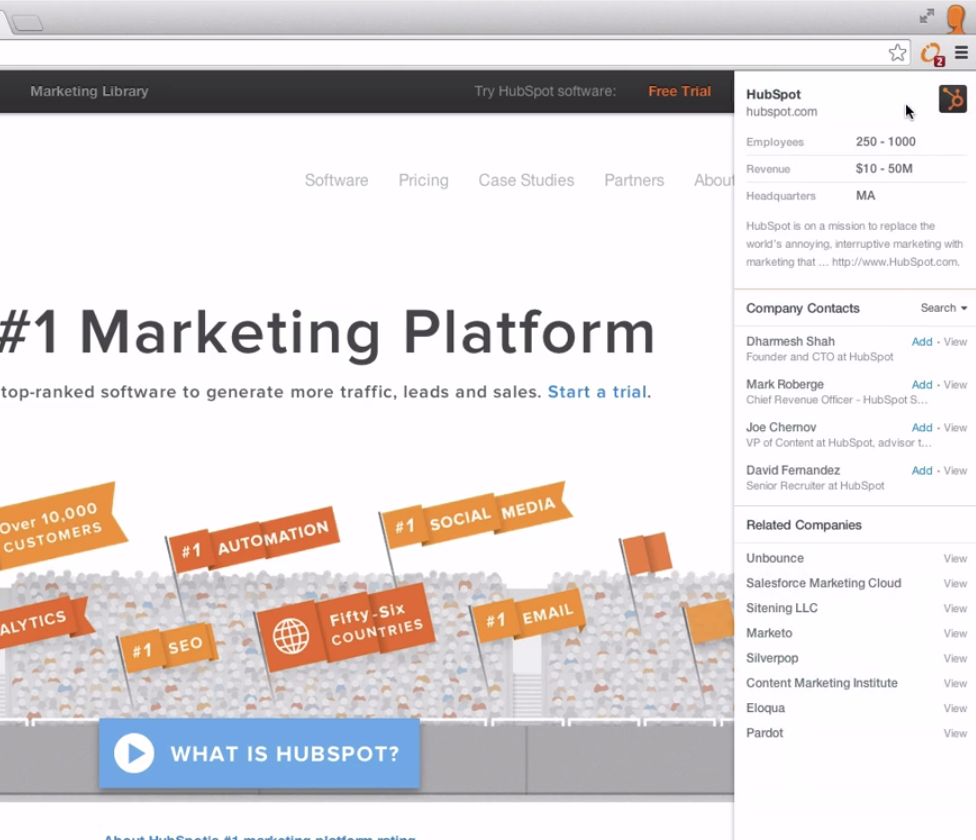976x840 pixels.
Task: Click the 'Unbounce' related company name
Action: (775, 558)
